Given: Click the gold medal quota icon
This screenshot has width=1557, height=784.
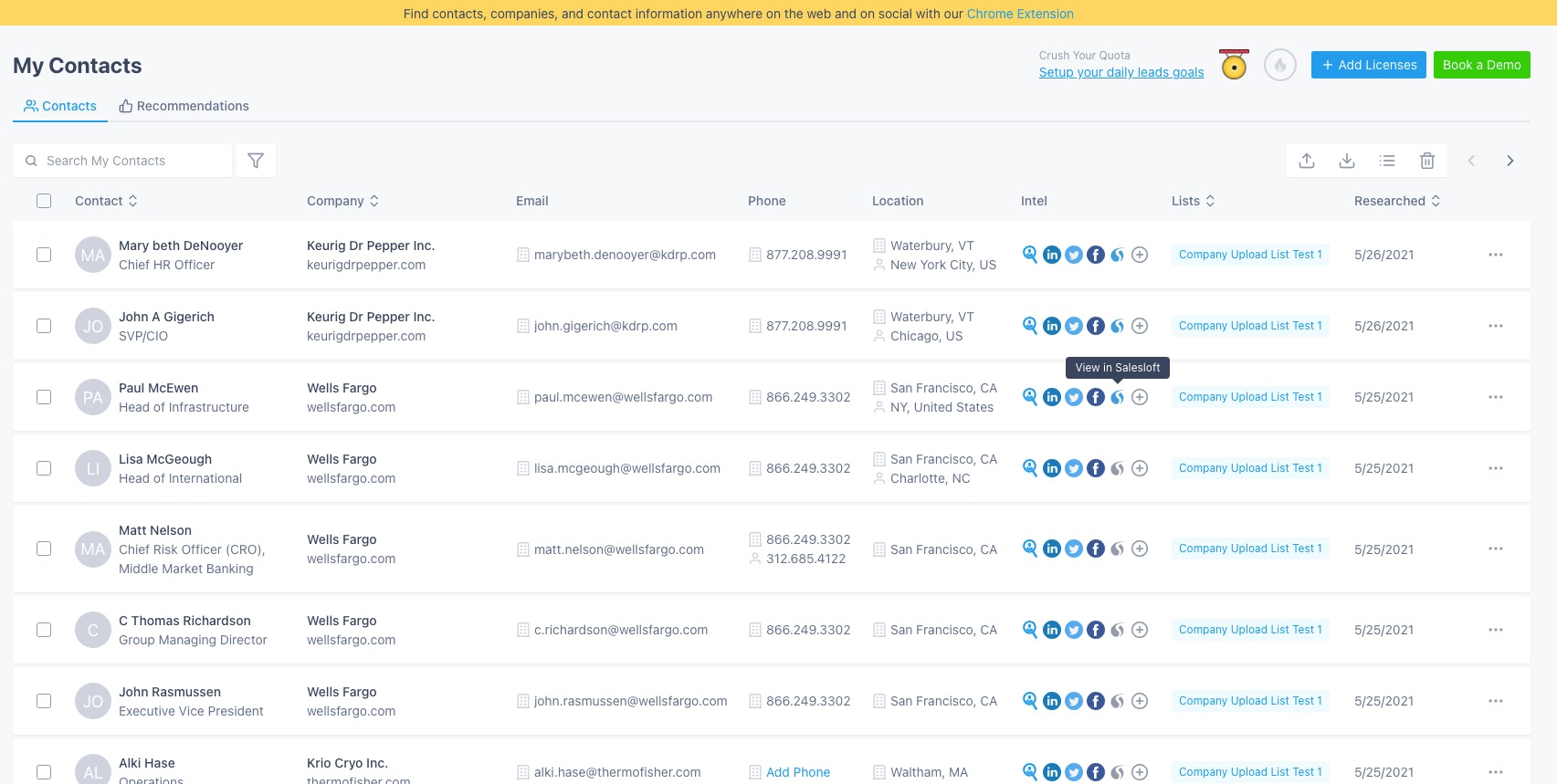Looking at the screenshot, I should coord(1235,65).
